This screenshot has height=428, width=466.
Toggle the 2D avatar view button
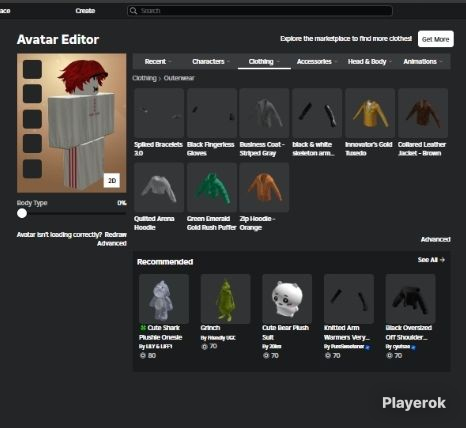[112, 180]
